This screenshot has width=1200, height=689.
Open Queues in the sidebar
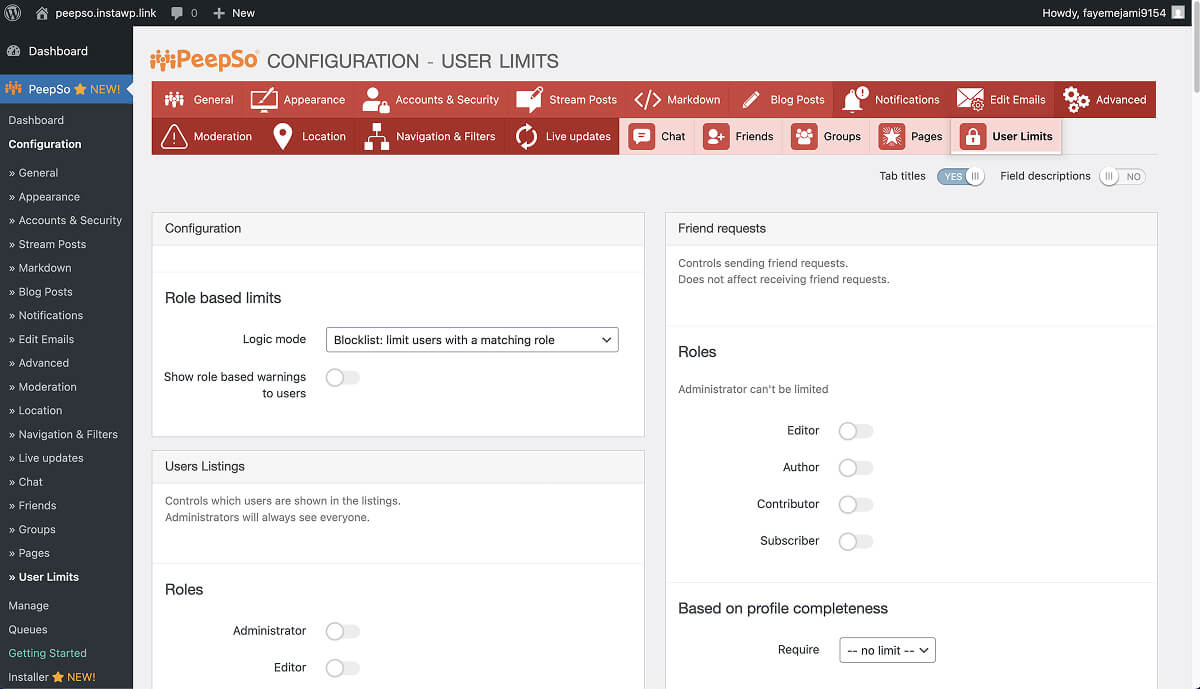[28, 629]
